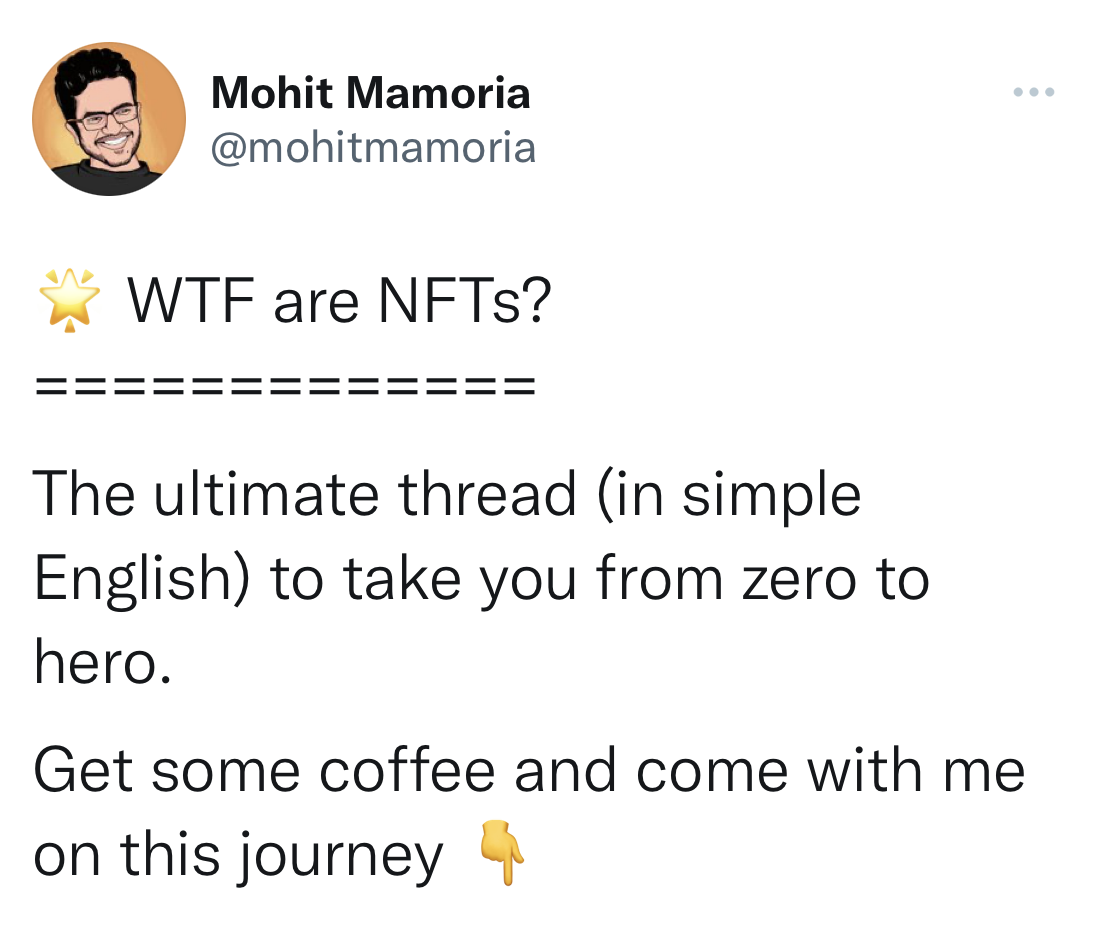The width and height of the screenshot is (1096, 949).
Task: Click the word "Get" starting the last paragraph
Action: tap(83, 772)
